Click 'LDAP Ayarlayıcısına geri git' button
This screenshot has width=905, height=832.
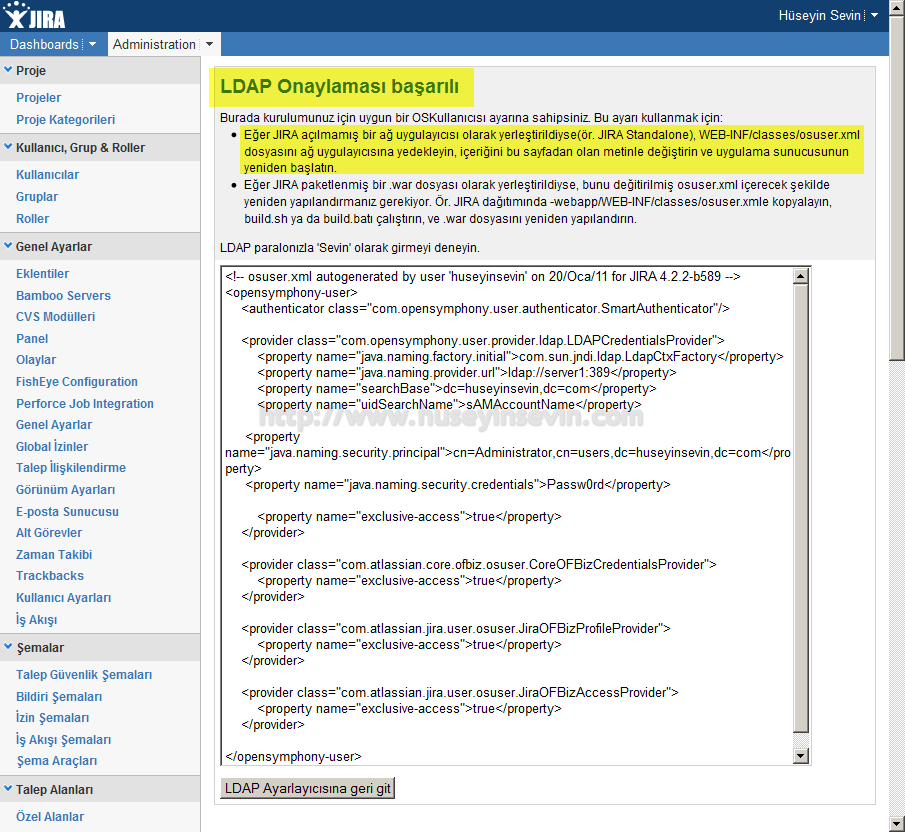(x=308, y=788)
